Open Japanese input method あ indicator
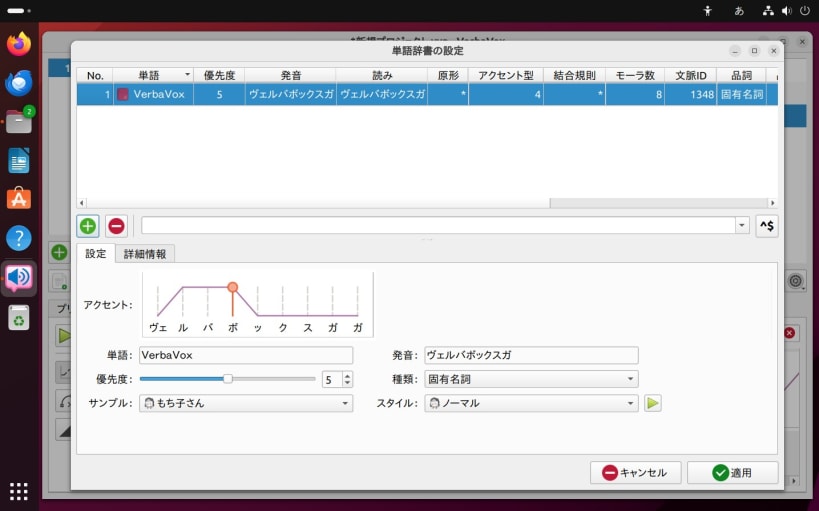This screenshot has width=819, height=511. [x=739, y=10]
